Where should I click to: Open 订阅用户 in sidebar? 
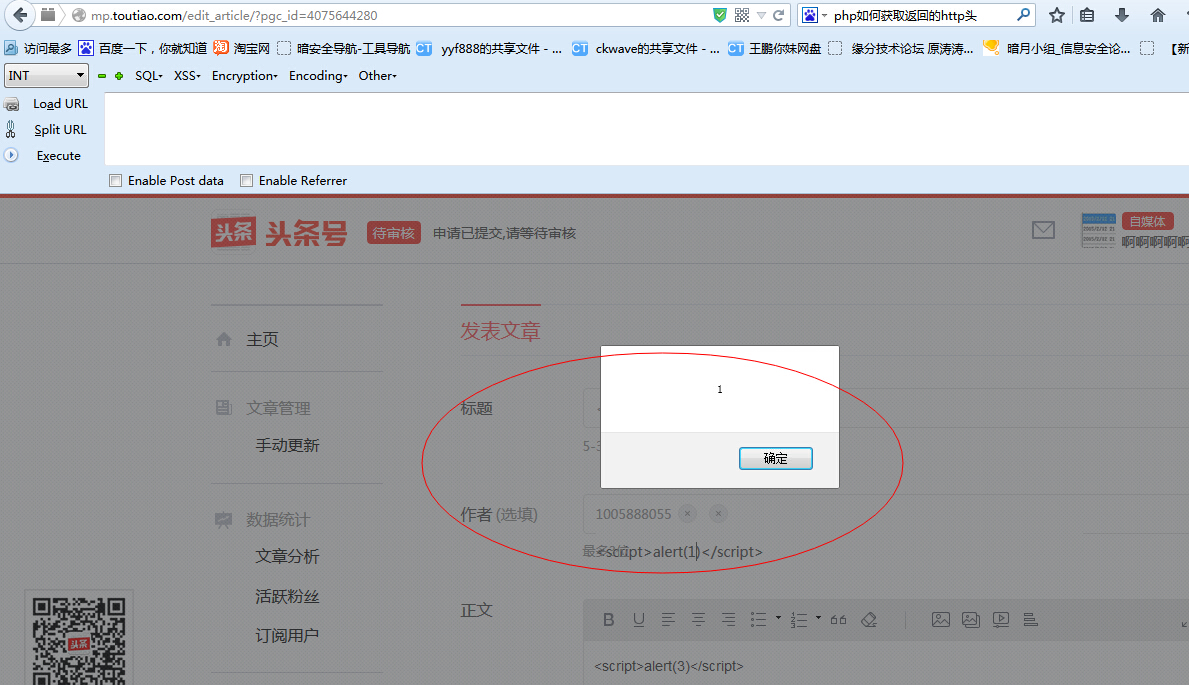(x=287, y=636)
